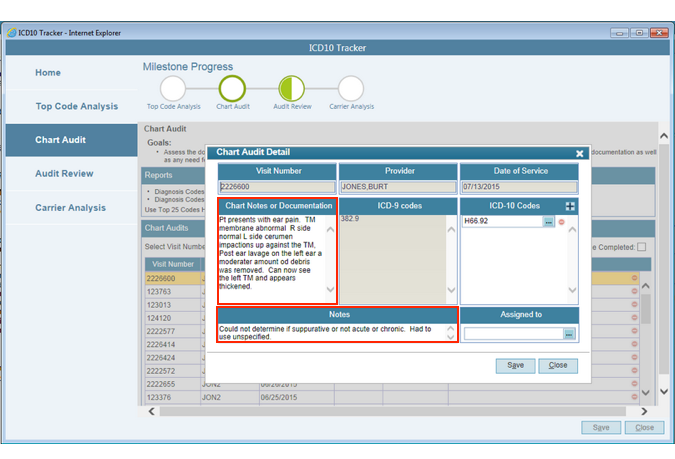
Task: Click the H66.92 ICD-10 code field
Action: [501, 221]
